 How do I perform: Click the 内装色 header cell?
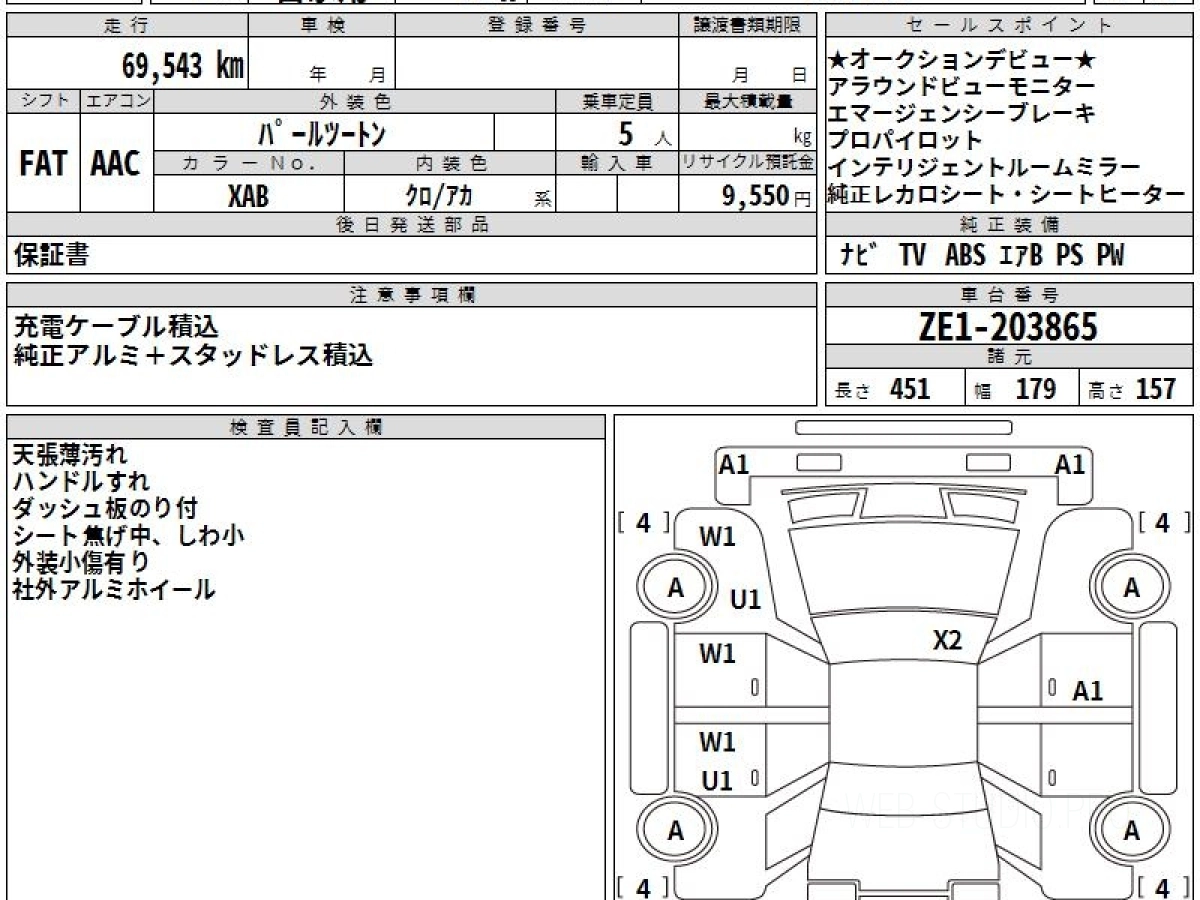(450, 162)
